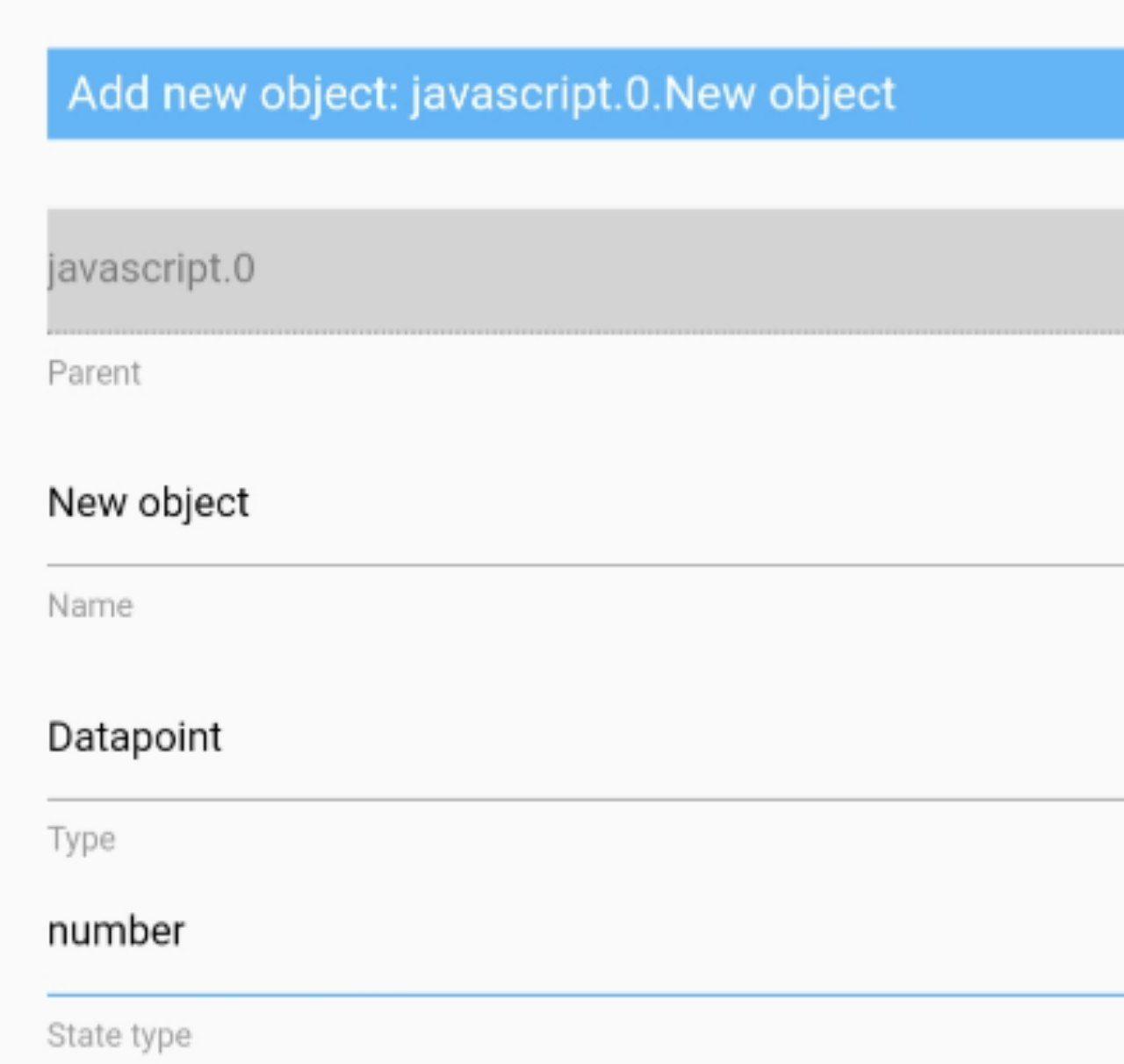Open the Type dropdown showing Datapoint
Image resolution: width=1124 pixels, height=1064 pixels.
point(586,737)
